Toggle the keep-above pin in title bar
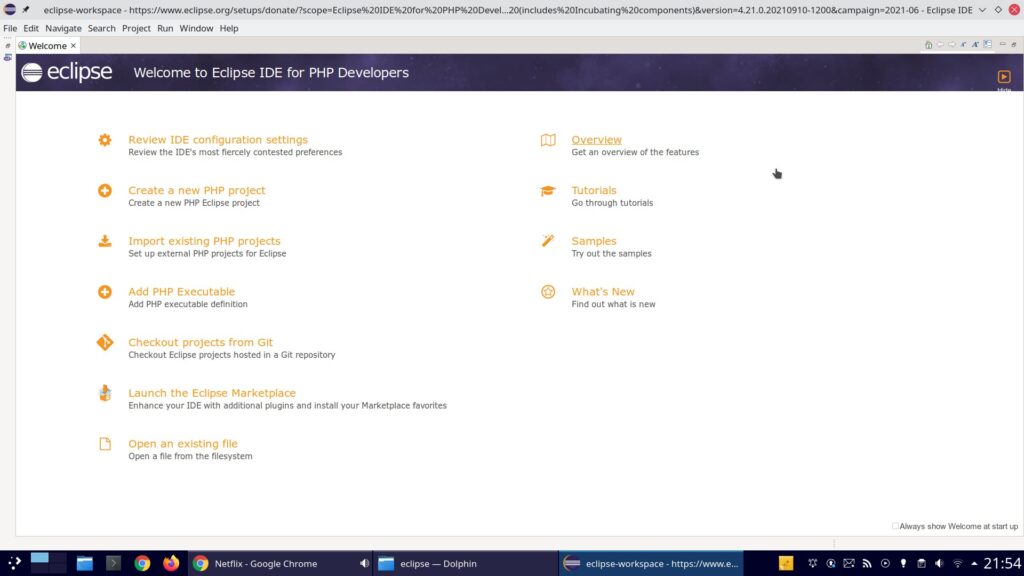Image resolution: width=1024 pixels, height=576 pixels. (26, 10)
